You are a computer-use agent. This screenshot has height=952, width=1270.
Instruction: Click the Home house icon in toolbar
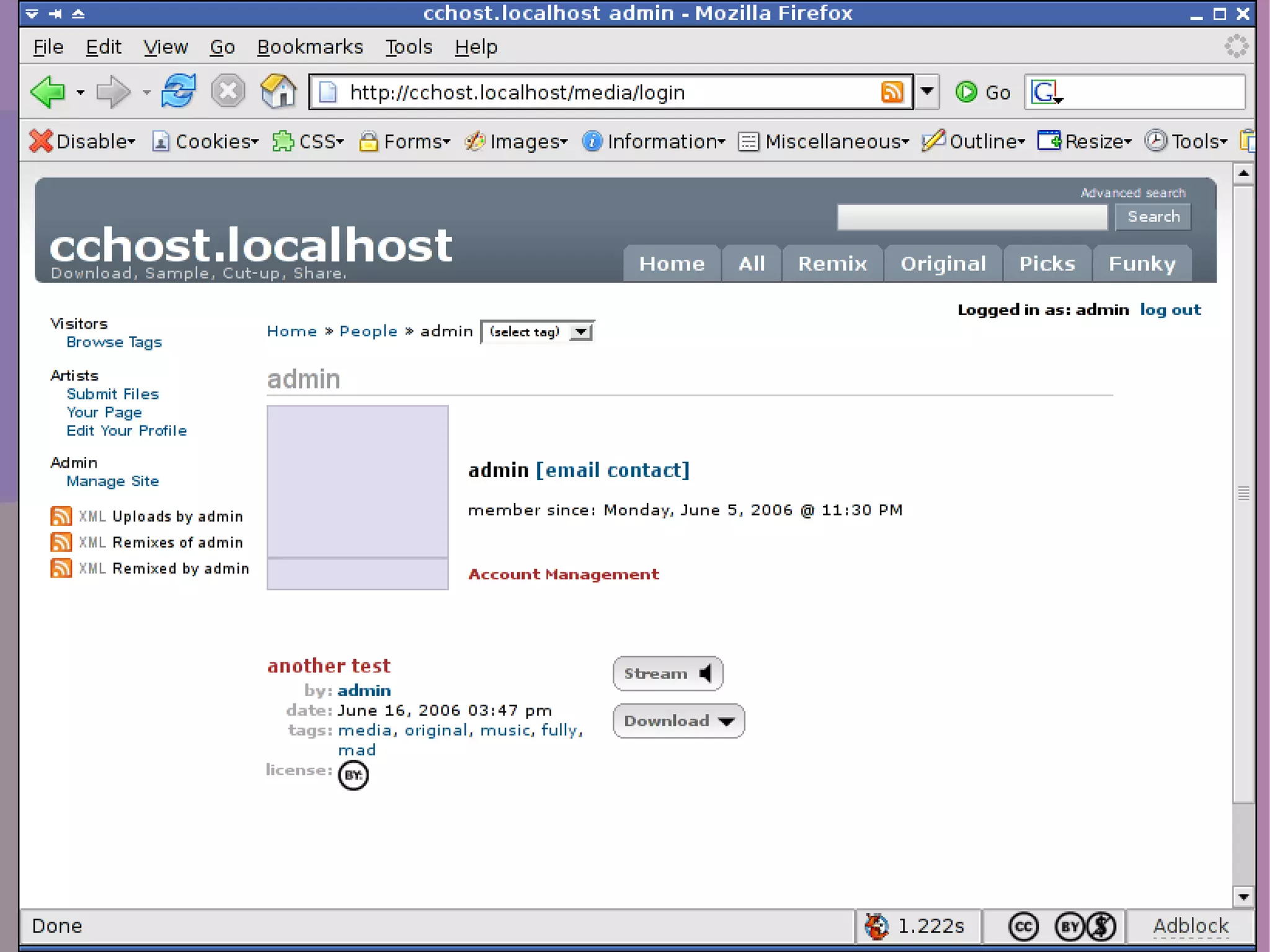(278, 92)
